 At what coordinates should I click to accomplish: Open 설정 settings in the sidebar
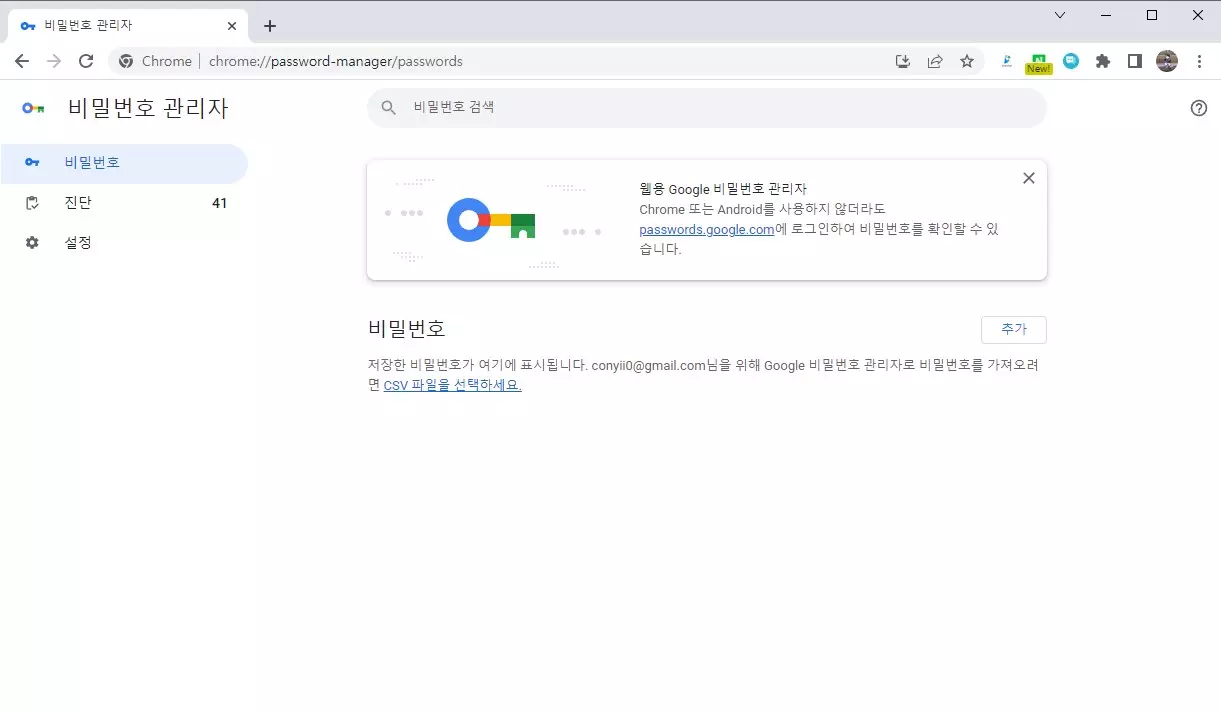click(124, 243)
